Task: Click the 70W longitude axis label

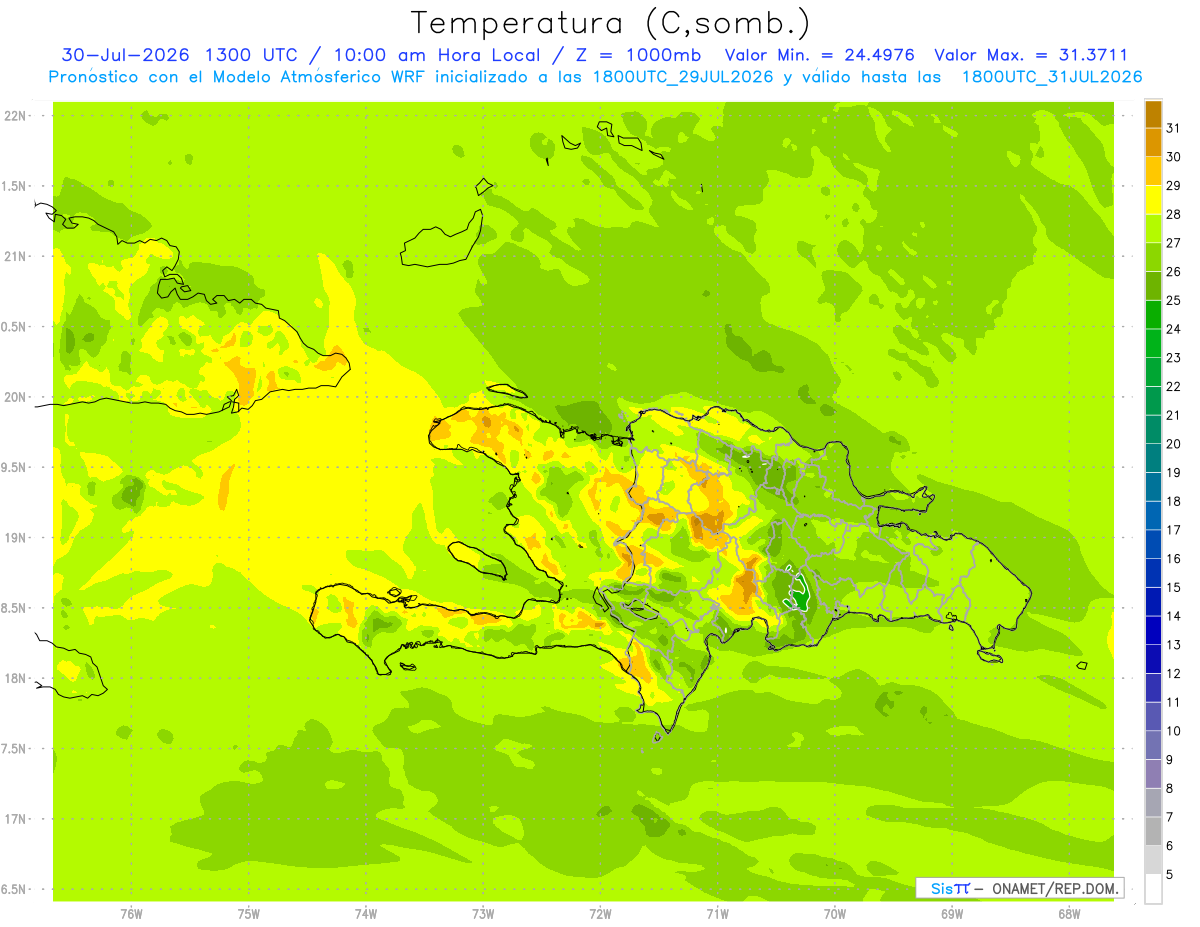Action: [x=835, y=914]
